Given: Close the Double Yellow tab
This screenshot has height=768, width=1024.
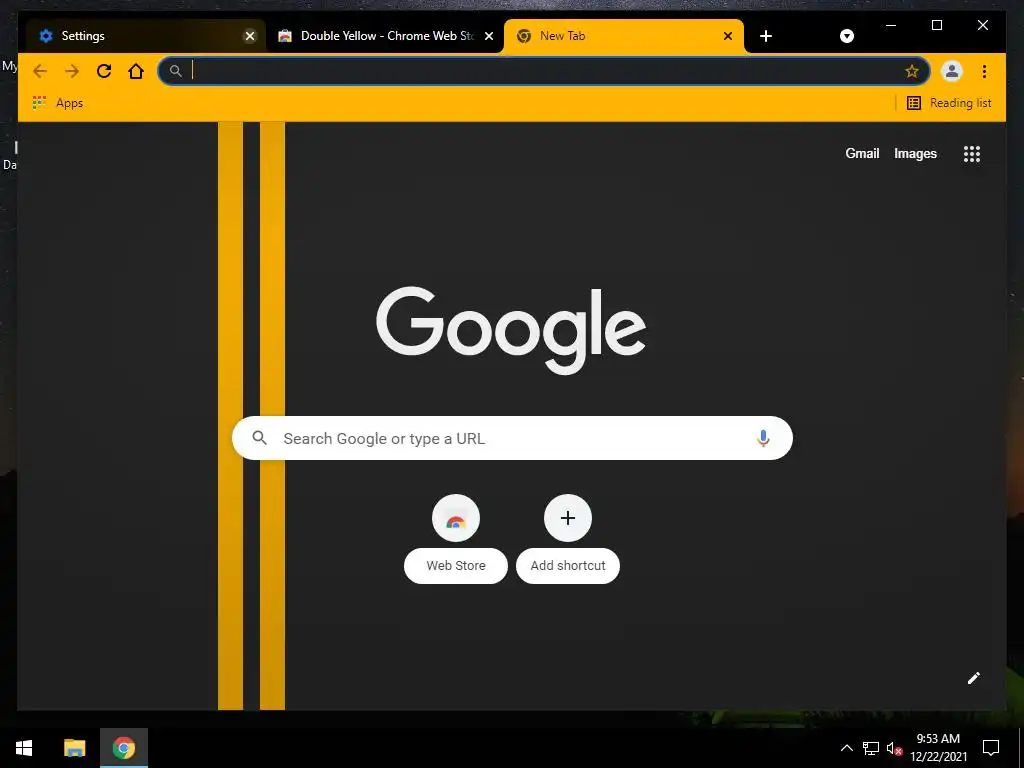Looking at the screenshot, I should point(488,36).
